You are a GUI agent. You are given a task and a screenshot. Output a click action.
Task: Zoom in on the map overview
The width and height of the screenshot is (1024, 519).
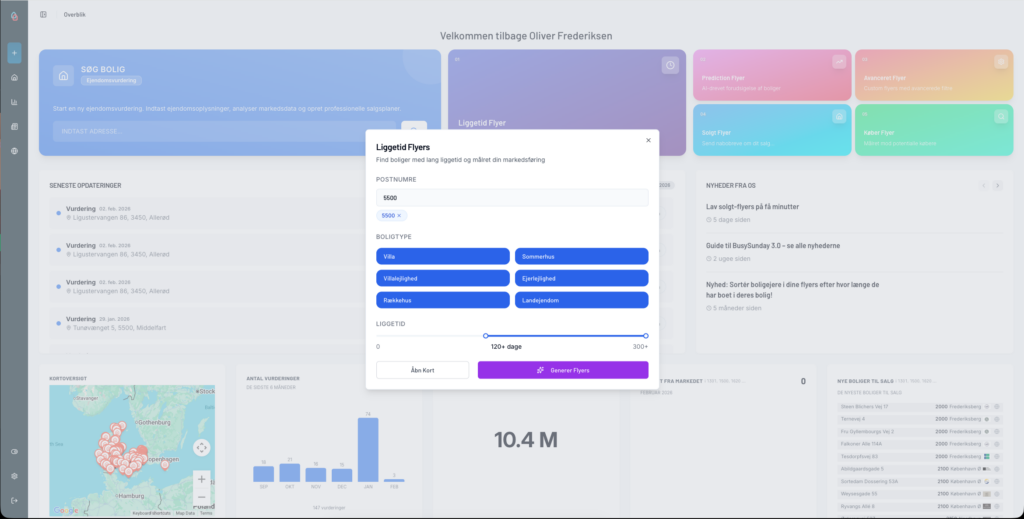coord(201,478)
